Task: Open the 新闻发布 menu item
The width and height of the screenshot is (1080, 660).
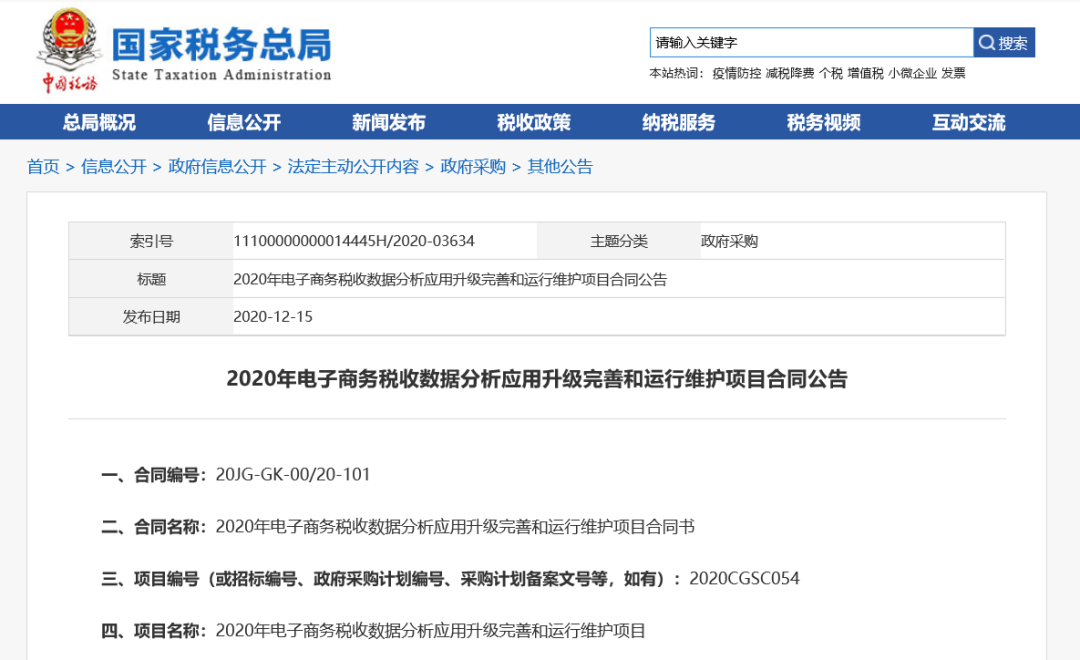Action: point(388,122)
